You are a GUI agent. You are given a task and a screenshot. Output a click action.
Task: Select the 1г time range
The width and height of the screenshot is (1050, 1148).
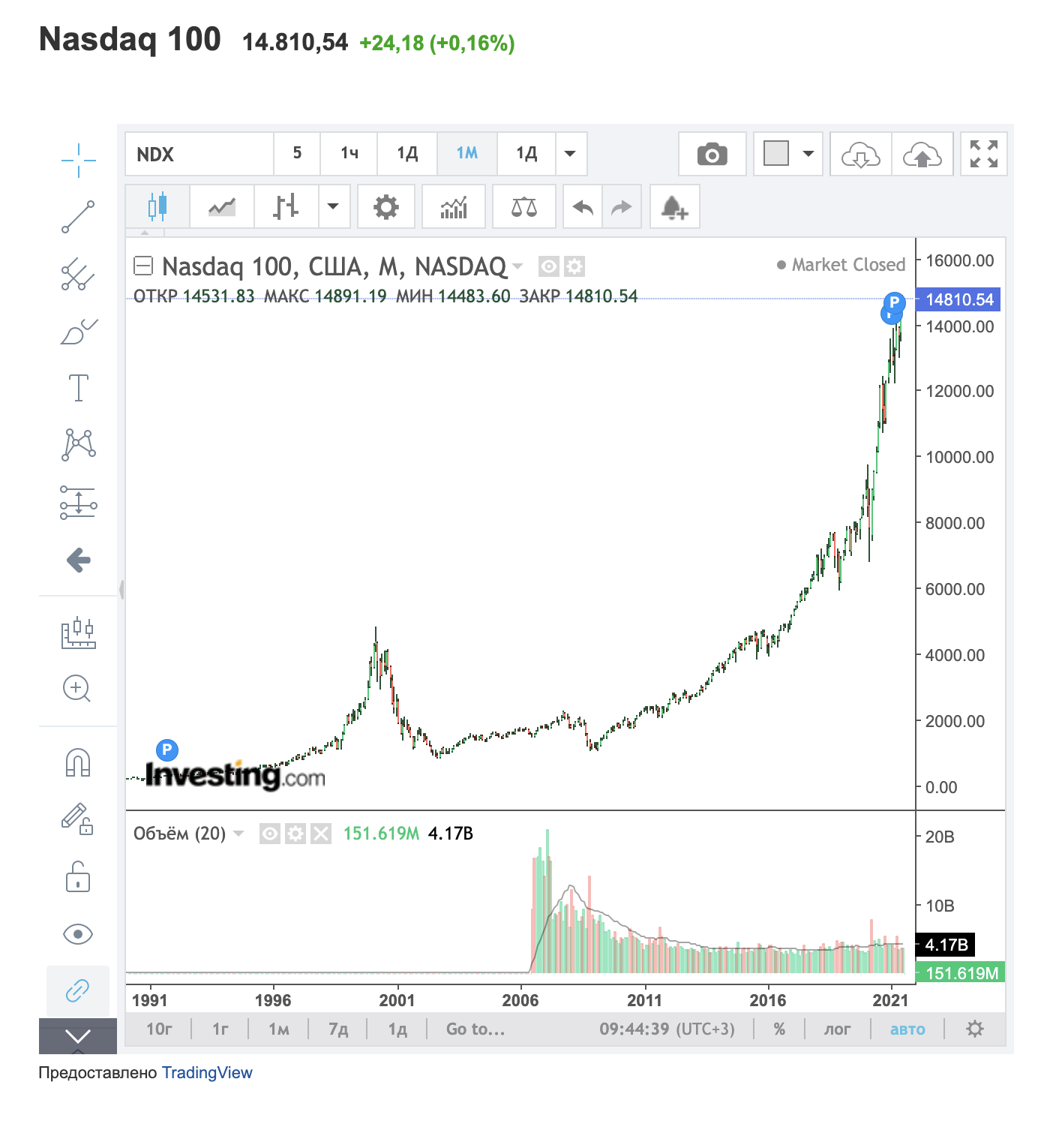(220, 1029)
